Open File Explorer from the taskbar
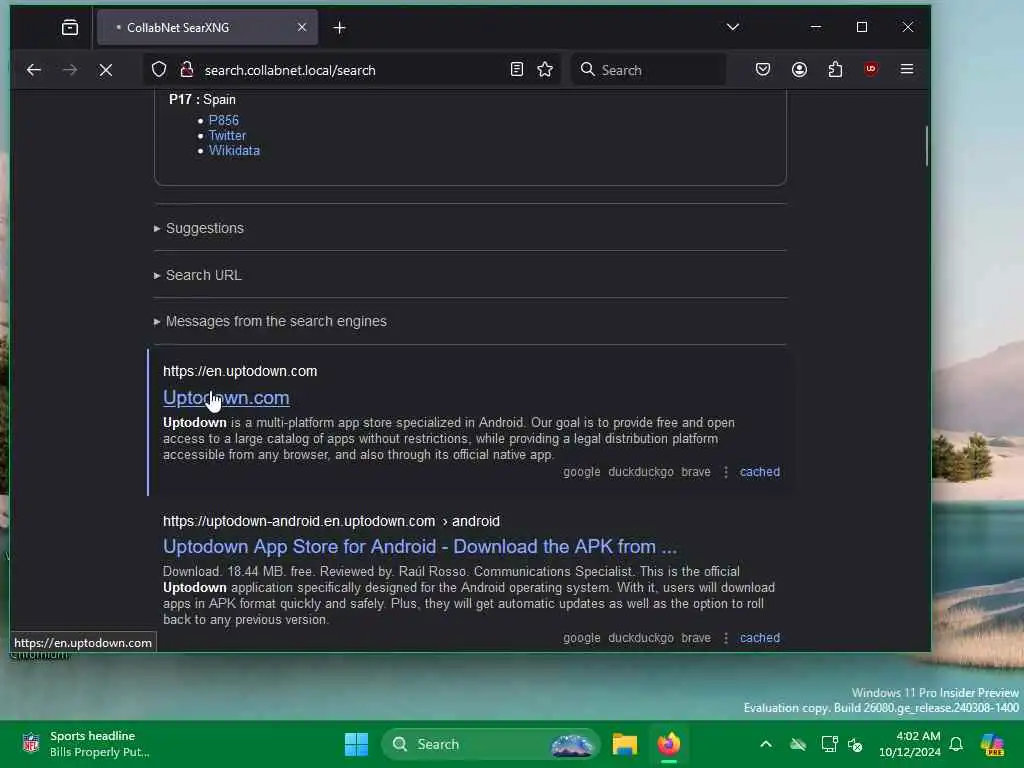1024x768 pixels. tap(625, 744)
